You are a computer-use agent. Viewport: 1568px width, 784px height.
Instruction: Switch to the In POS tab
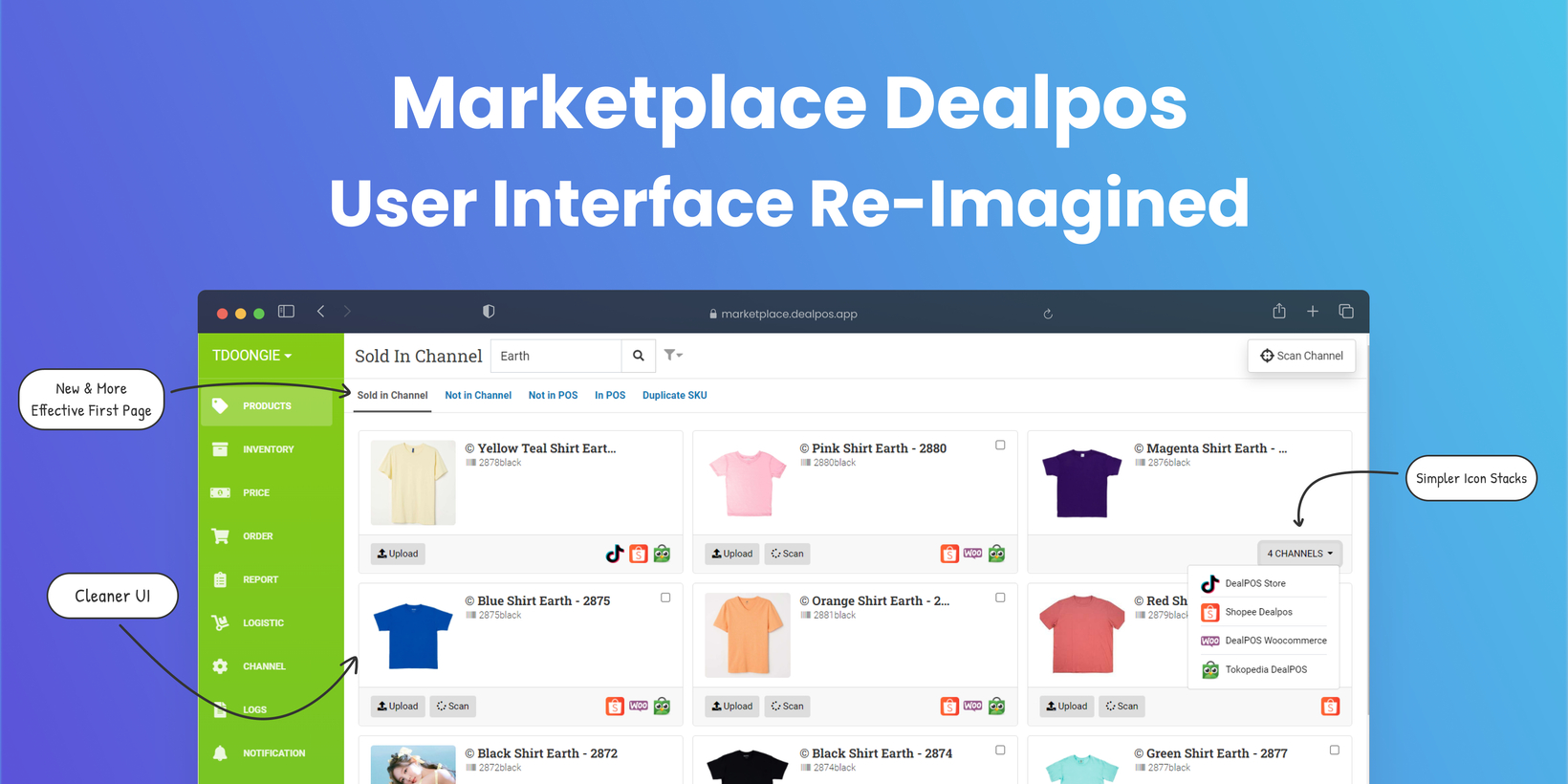click(610, 395)
